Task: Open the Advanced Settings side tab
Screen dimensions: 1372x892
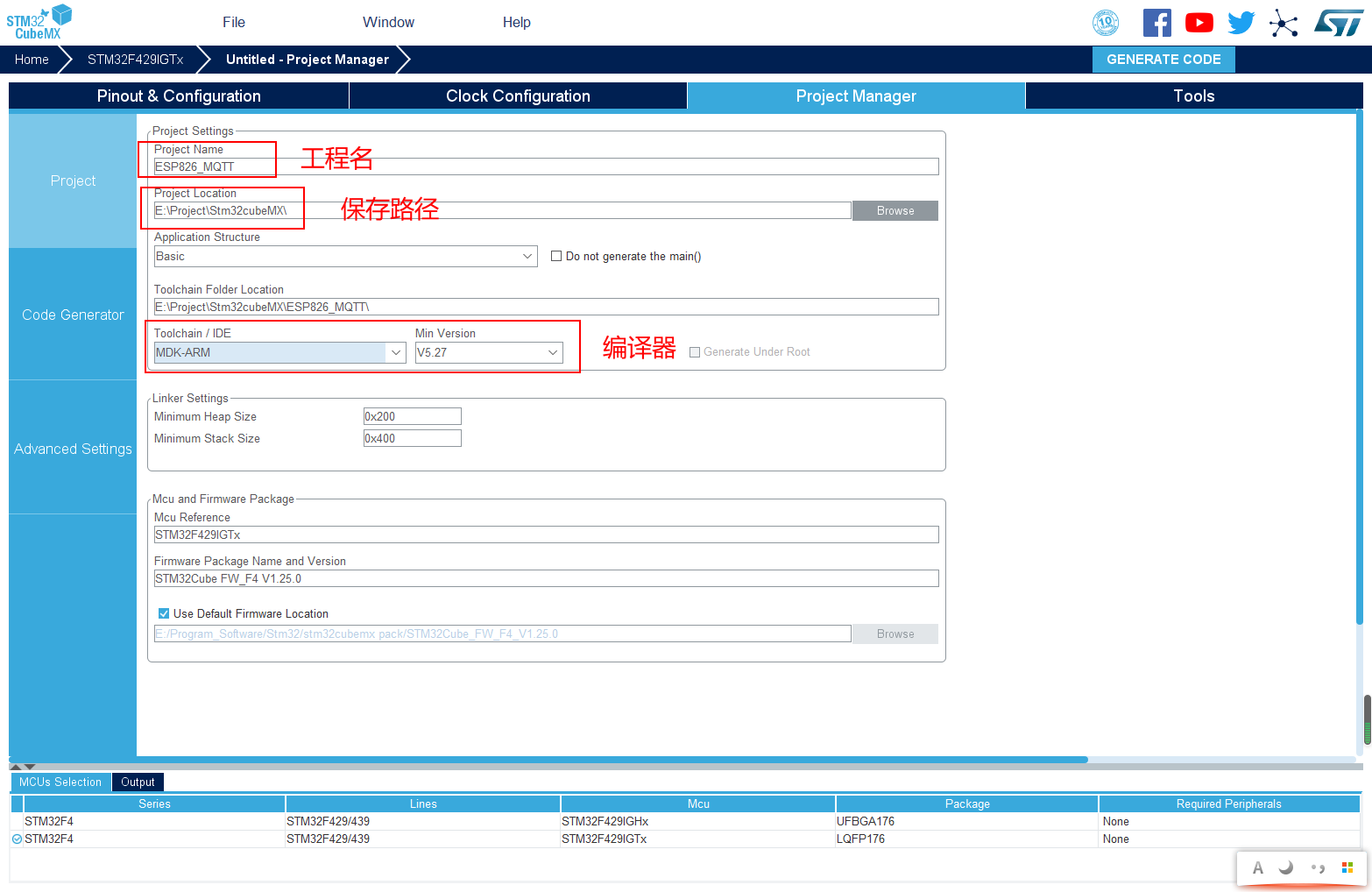Action: [73, 449]
